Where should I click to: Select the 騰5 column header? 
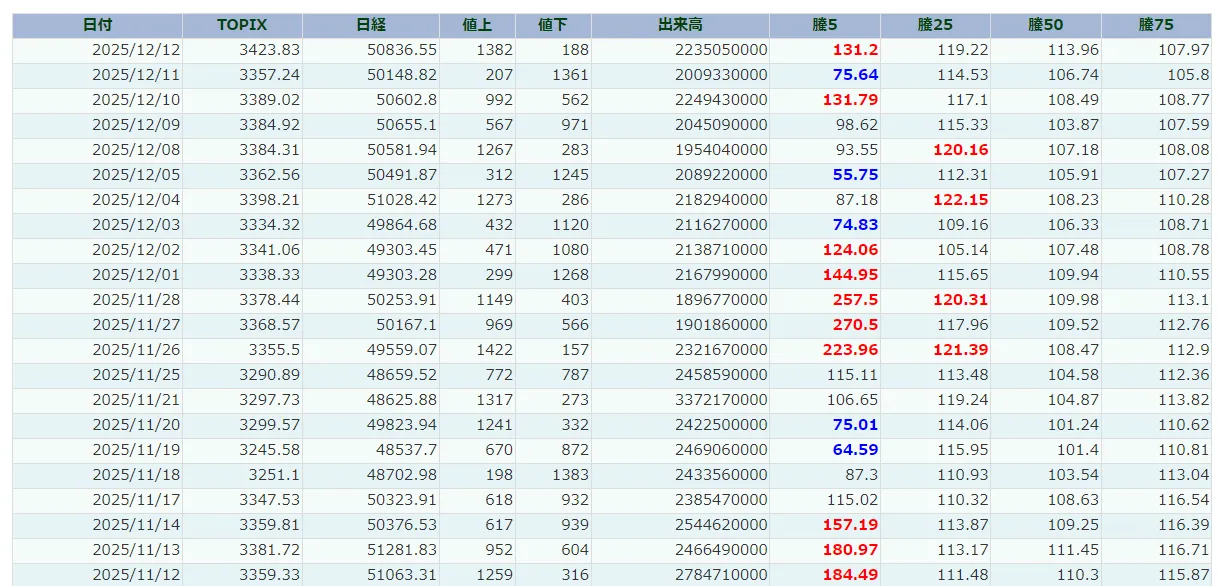point(825,25)
